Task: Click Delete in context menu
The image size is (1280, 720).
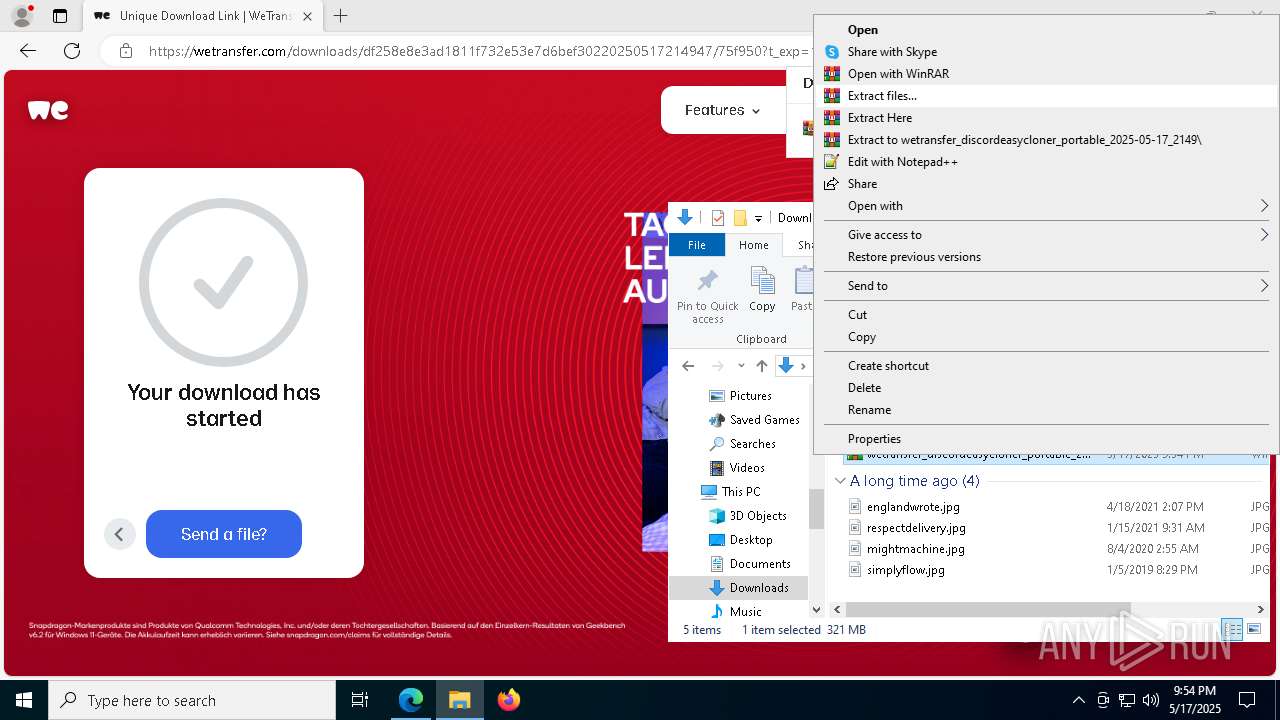Action: [1046, 388]
